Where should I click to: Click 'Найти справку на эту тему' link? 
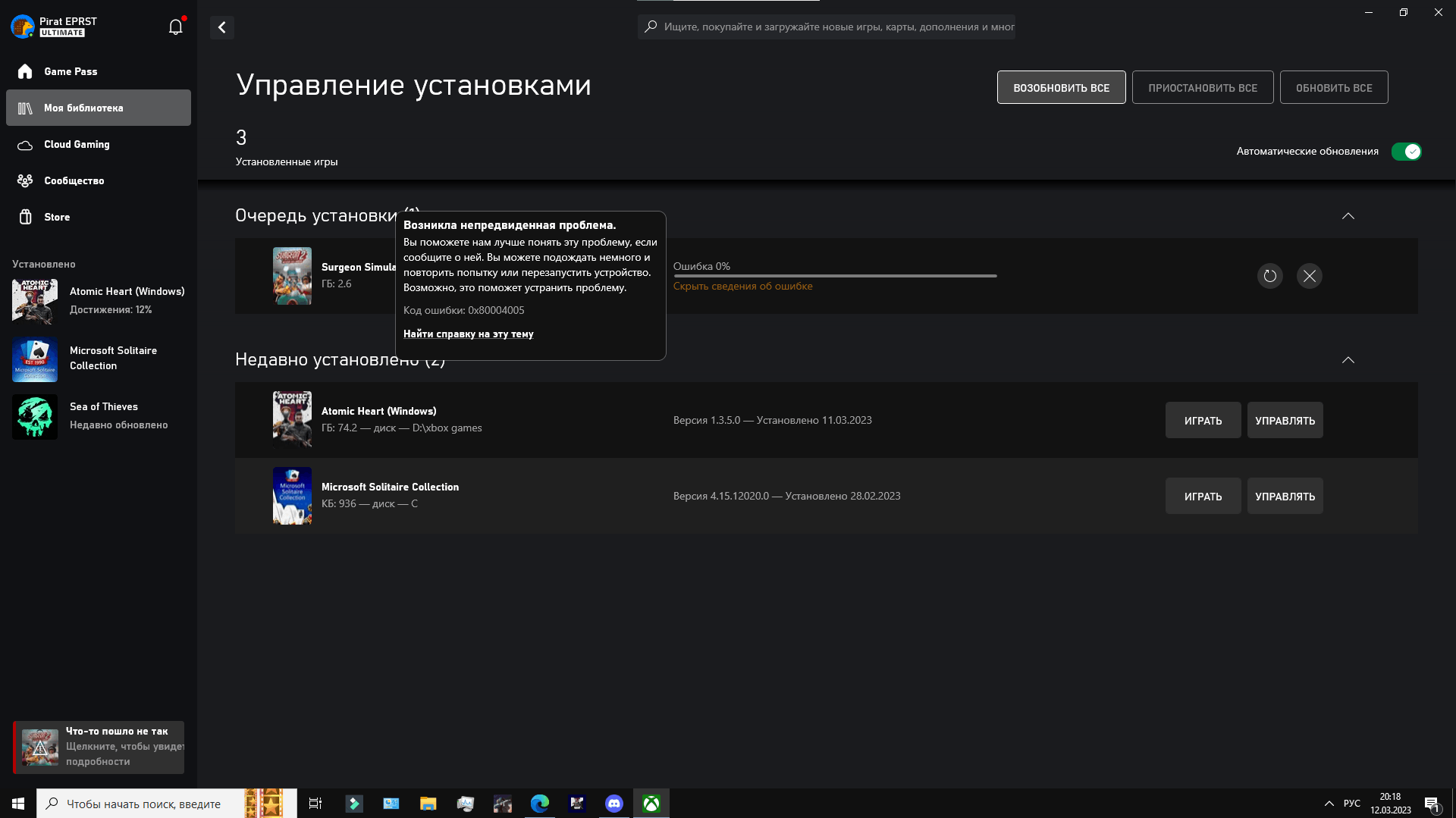(468, 334)
